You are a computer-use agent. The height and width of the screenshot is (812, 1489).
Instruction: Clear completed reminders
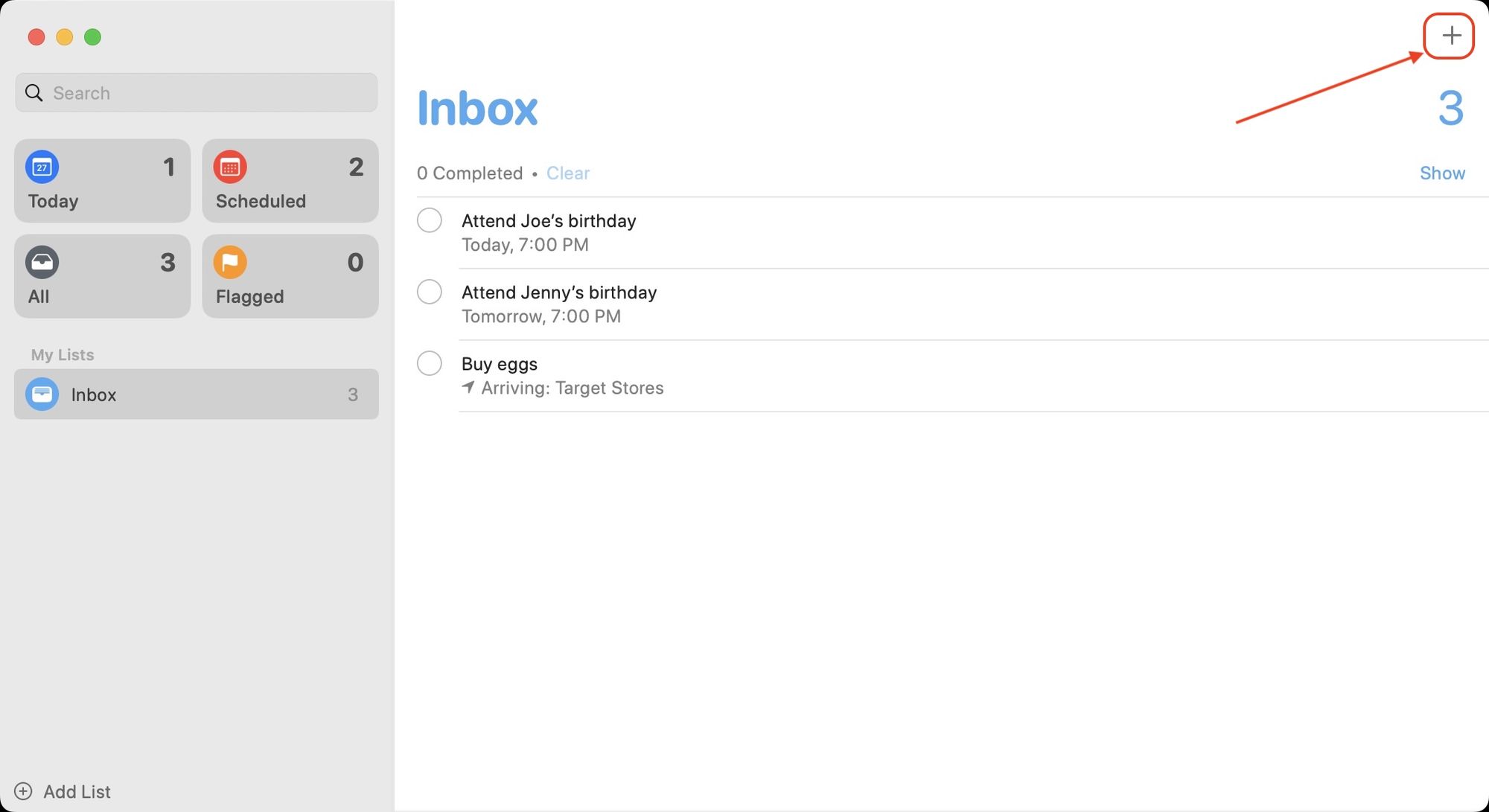[568, 173]
